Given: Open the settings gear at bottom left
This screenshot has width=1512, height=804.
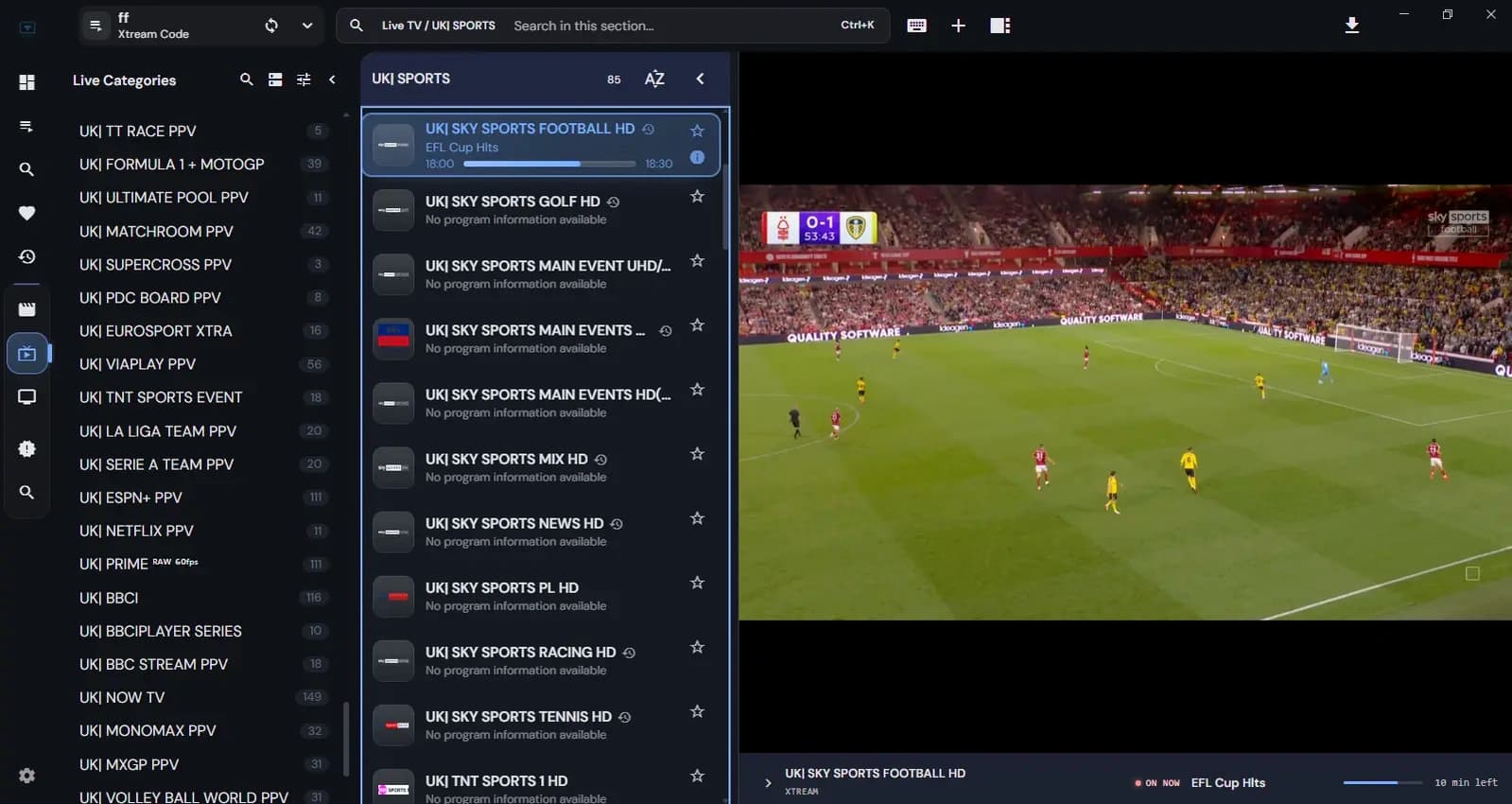Looking at the screenshot, I should (26, 776).
